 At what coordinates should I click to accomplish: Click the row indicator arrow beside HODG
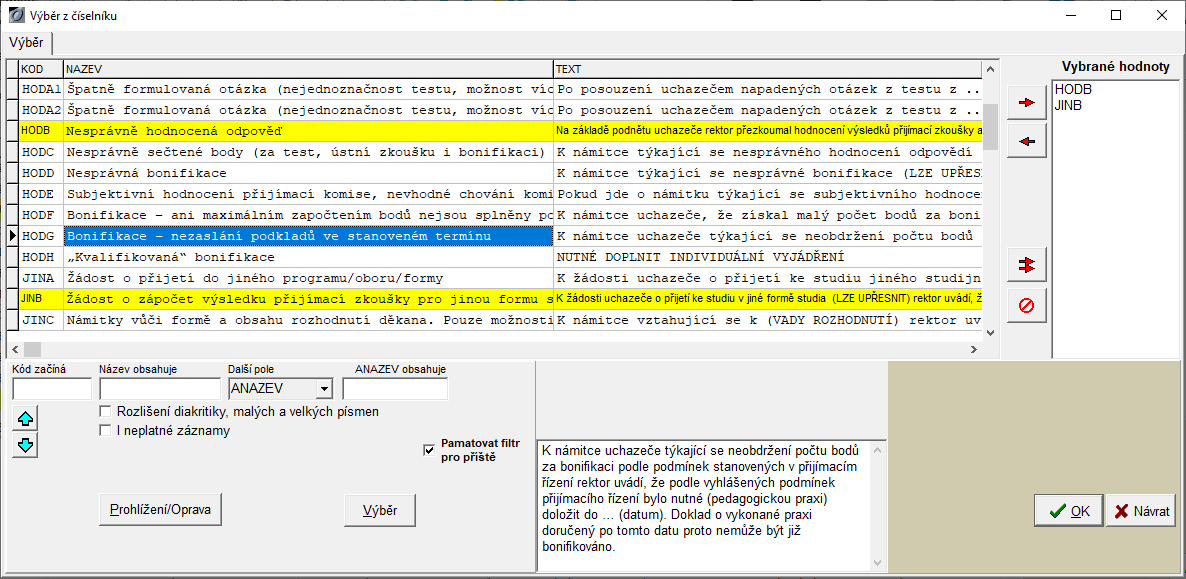(x=12, y=236)
